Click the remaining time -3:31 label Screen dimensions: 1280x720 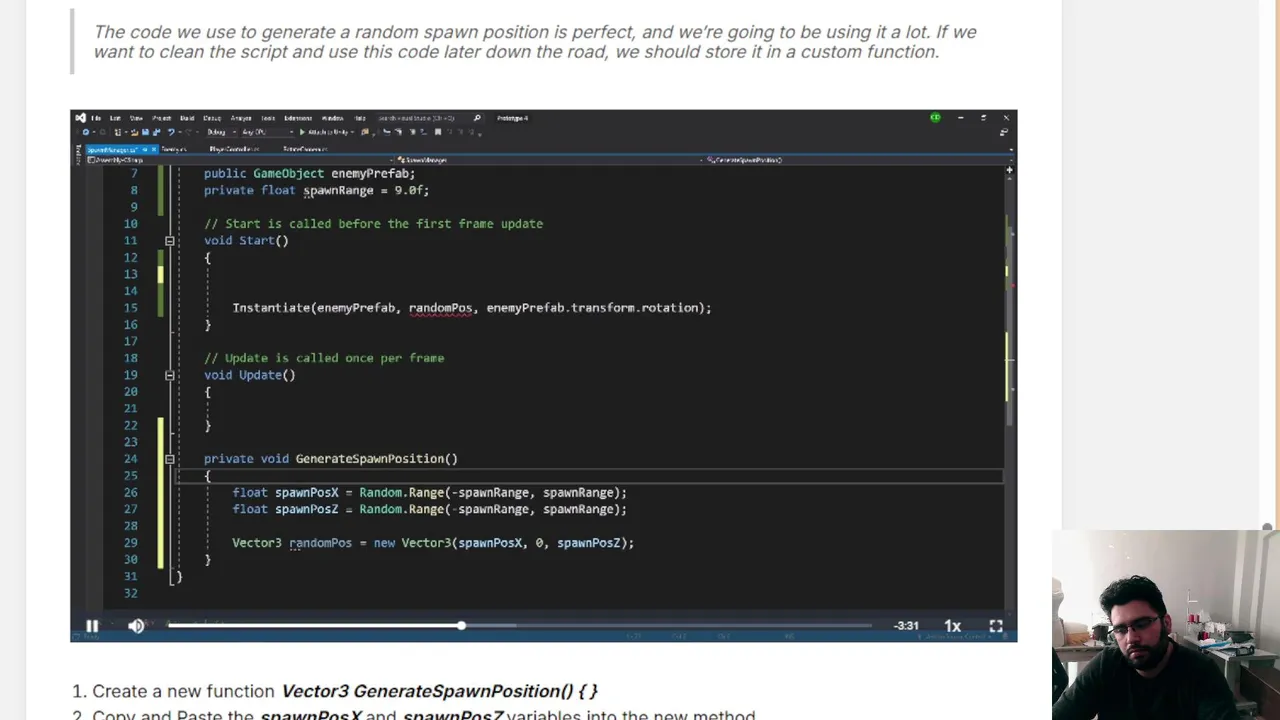click(x=906, y=626)
